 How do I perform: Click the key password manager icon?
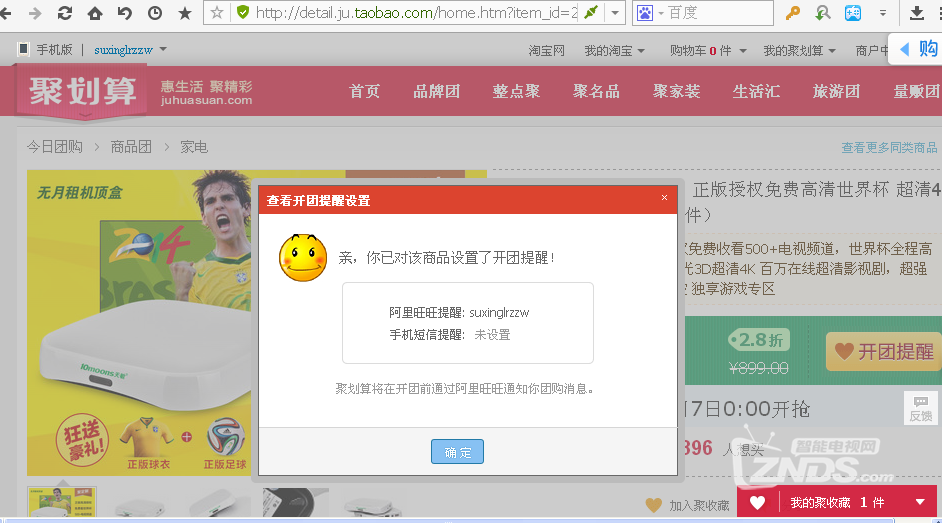[x=793, y=14]
